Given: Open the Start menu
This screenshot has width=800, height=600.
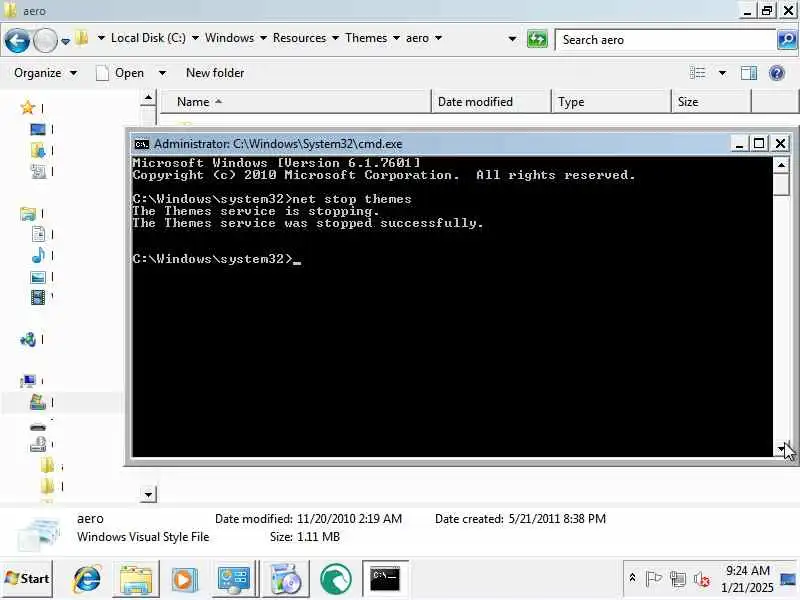Looking at the screenshot, I should [27, 579].
